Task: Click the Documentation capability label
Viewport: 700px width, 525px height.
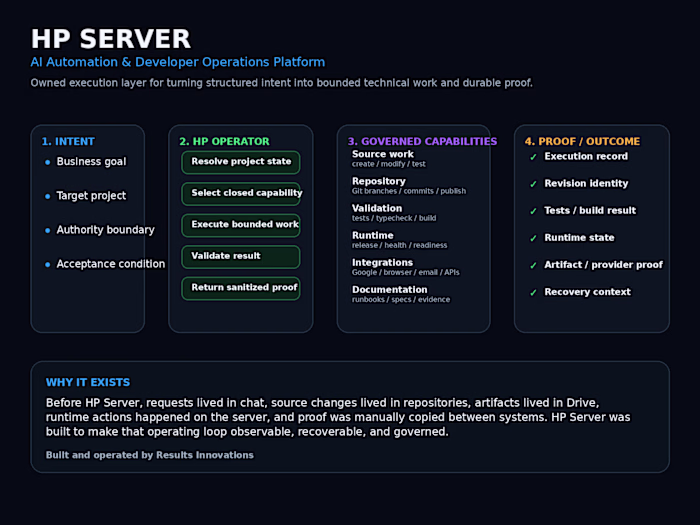Action: click(390, 290)
